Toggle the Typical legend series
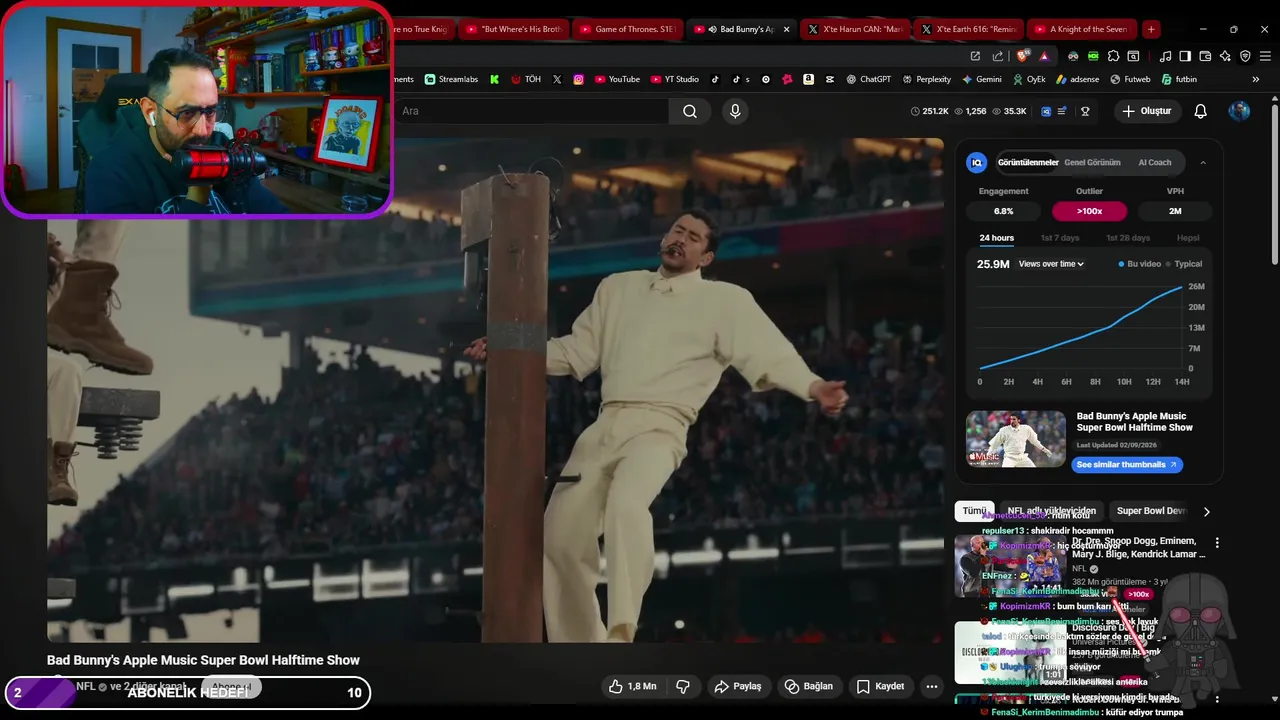1280x720 pixels. 1184,264
